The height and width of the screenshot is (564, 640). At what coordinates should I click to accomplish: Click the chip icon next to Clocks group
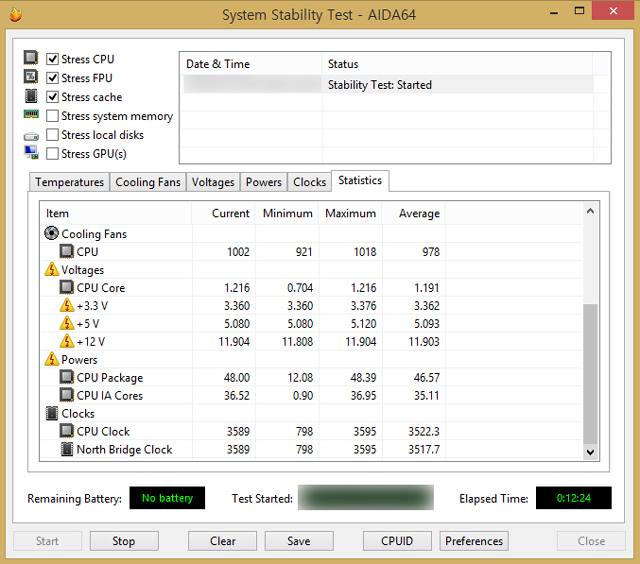click(x=51, y=413)
